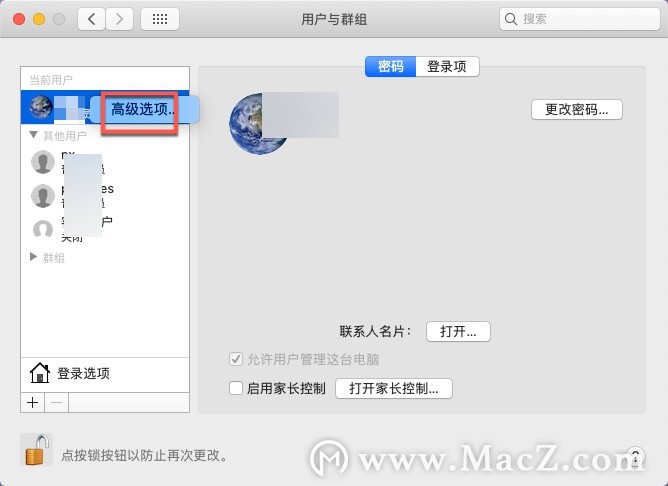Click the lock icon to prevent changes

pyautogui.click(x=36, y=449)
